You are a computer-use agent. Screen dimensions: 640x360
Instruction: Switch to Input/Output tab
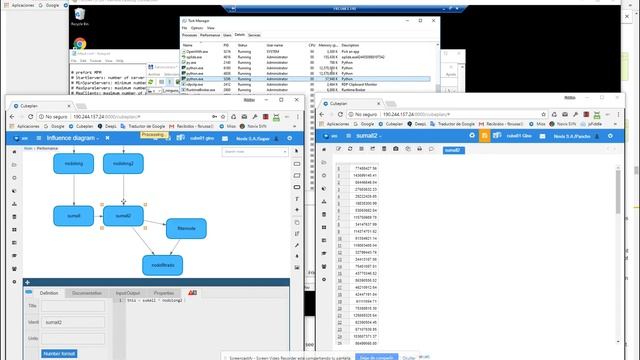pos(128,293)
